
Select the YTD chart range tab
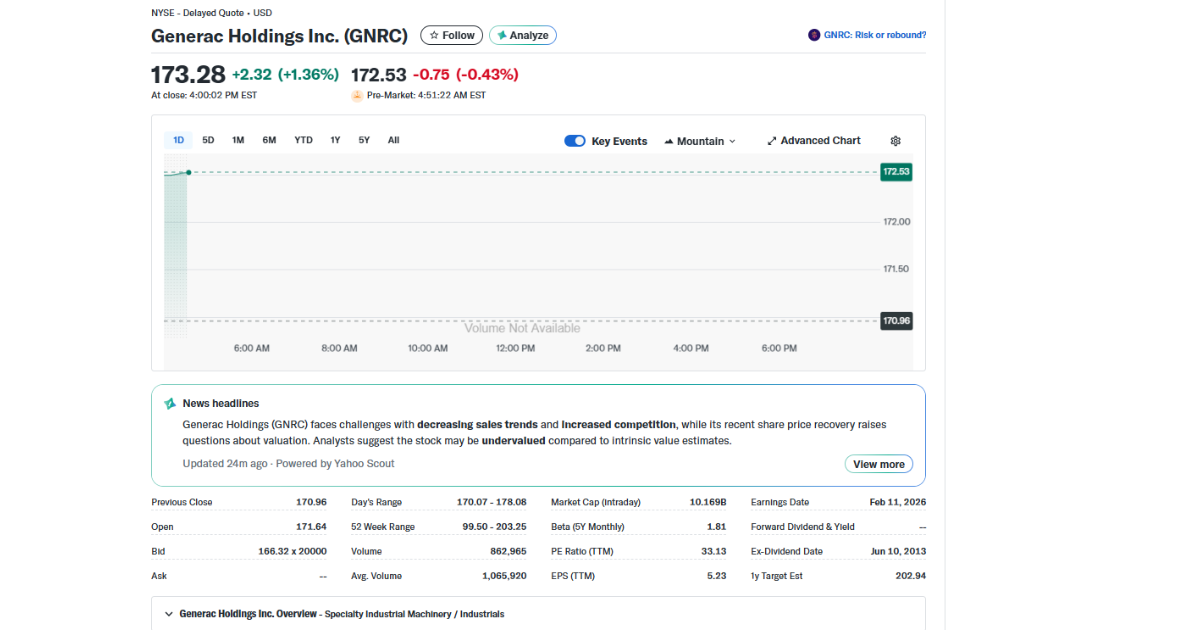[303, 140]
